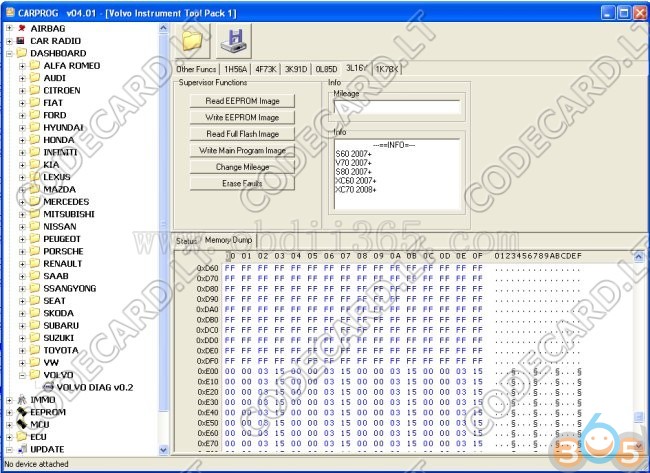Screen dimensions: 650x473
Task: Switch to the 1K78X tab
Action: point(387,69)
